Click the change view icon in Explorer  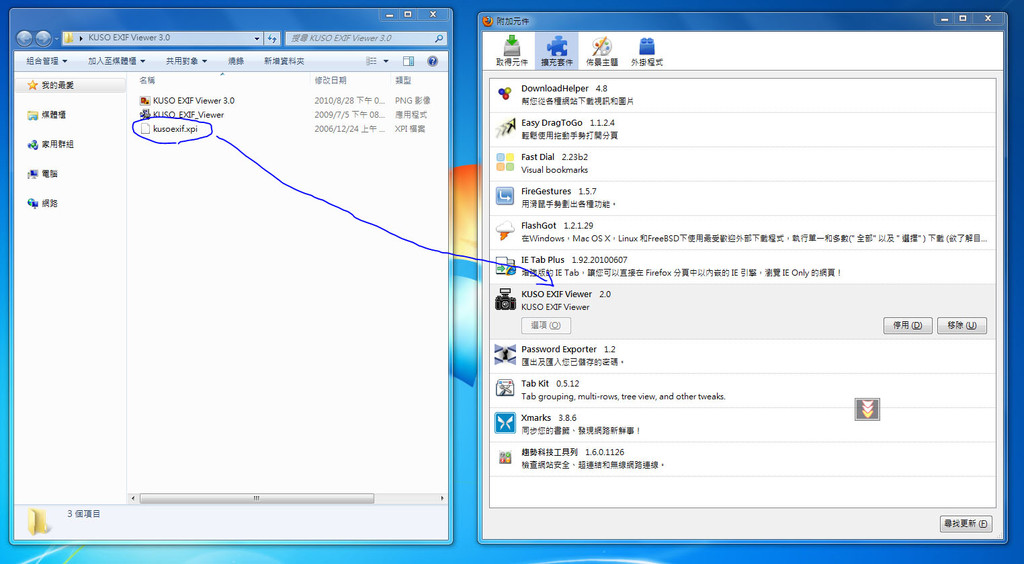coord(372,61)
